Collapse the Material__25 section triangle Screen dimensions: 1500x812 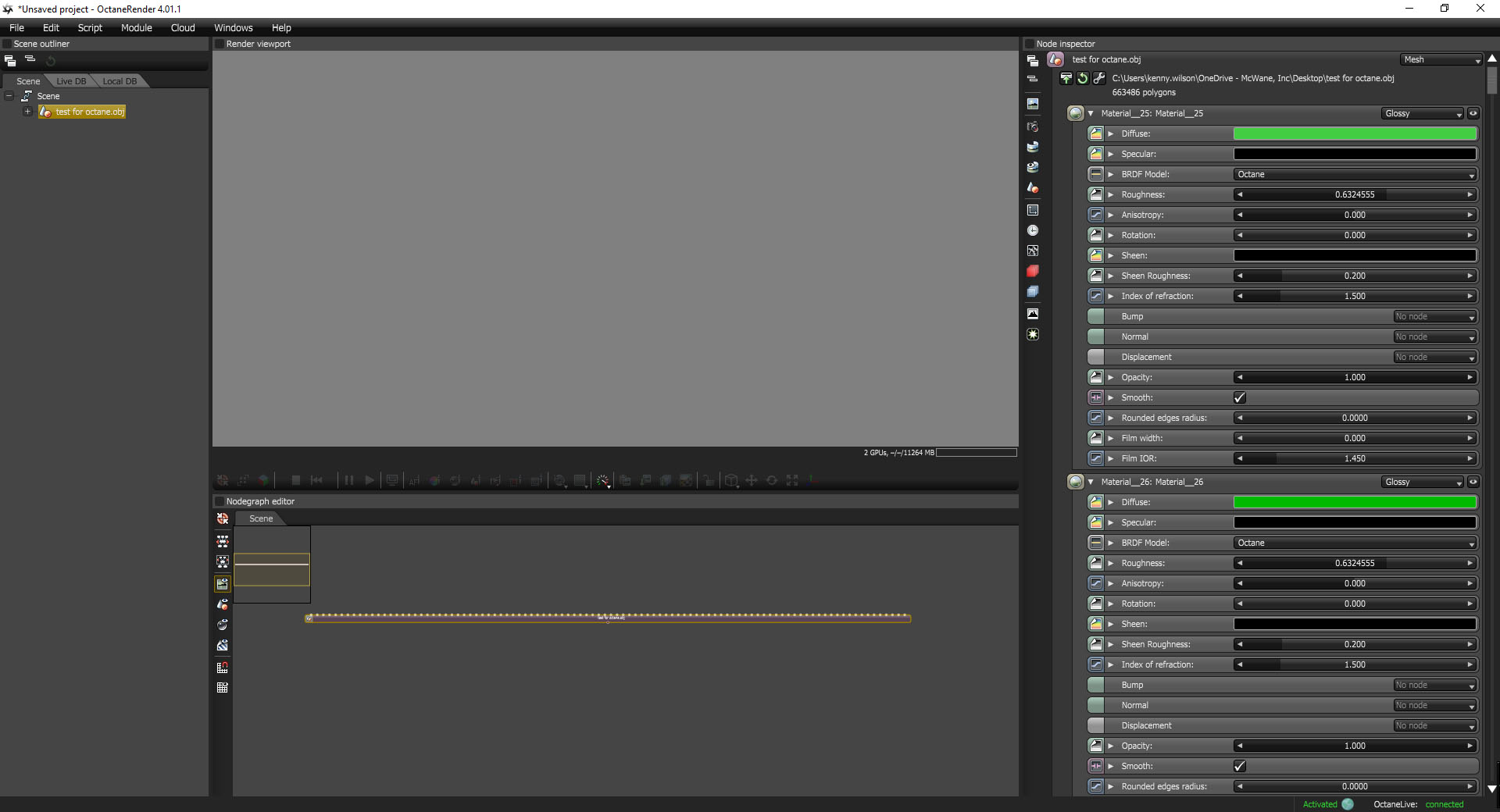tap(1091, 113)
